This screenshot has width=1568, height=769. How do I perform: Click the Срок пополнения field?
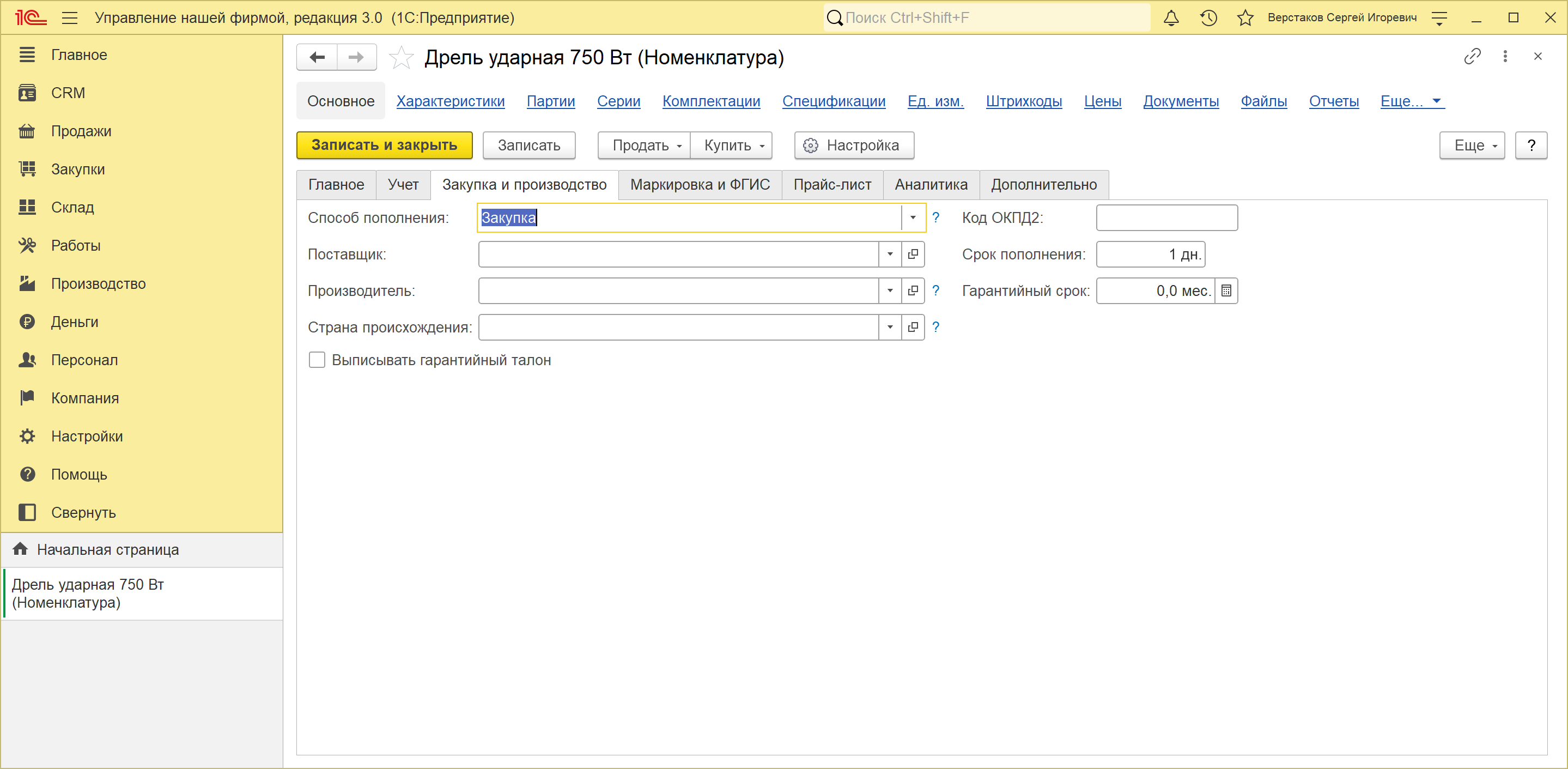click(x=1151, y=255)
